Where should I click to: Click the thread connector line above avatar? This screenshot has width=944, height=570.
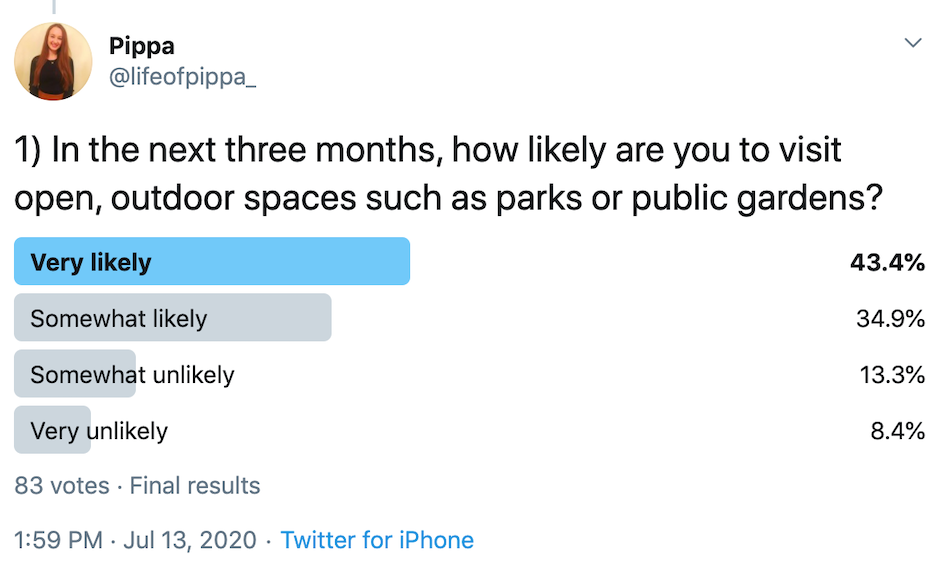tap(54, 7)
